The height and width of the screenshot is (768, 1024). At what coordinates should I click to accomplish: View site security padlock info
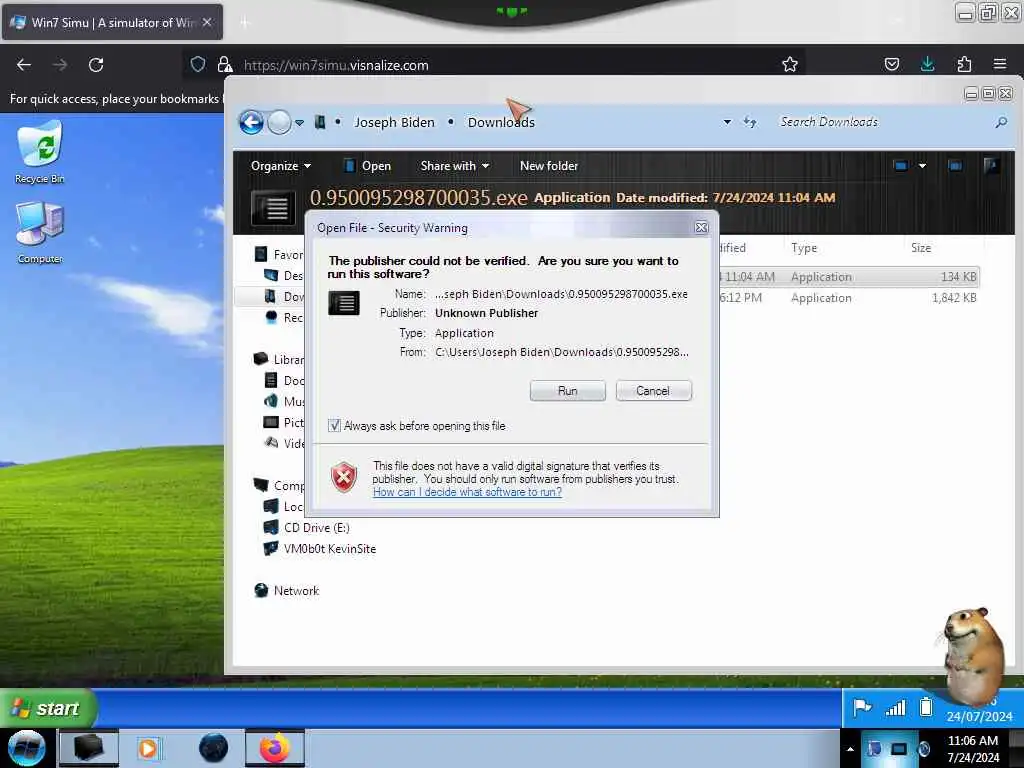pyautogui.click(x=225, y=64)
